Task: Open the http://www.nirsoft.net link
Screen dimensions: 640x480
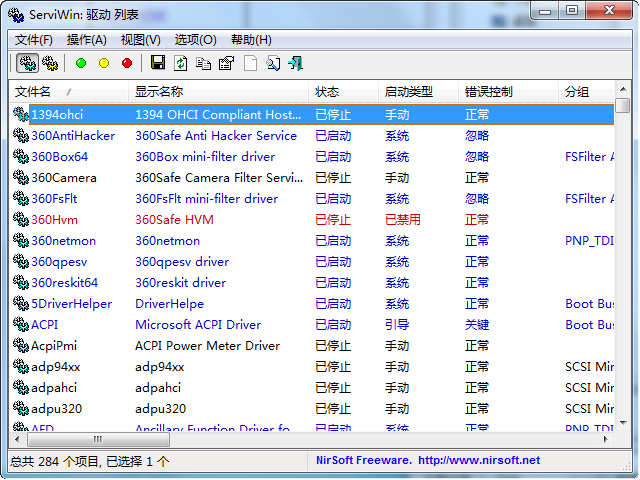Action: [x=479, y=461]
